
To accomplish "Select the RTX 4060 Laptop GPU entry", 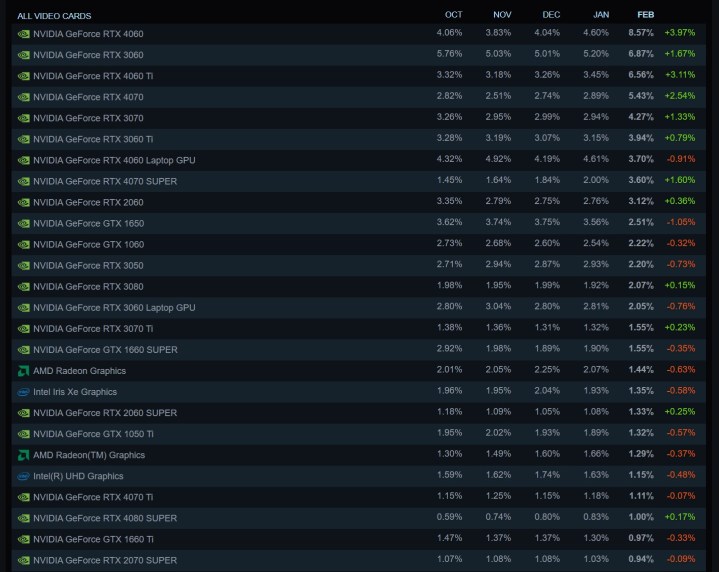I will 114,159.
